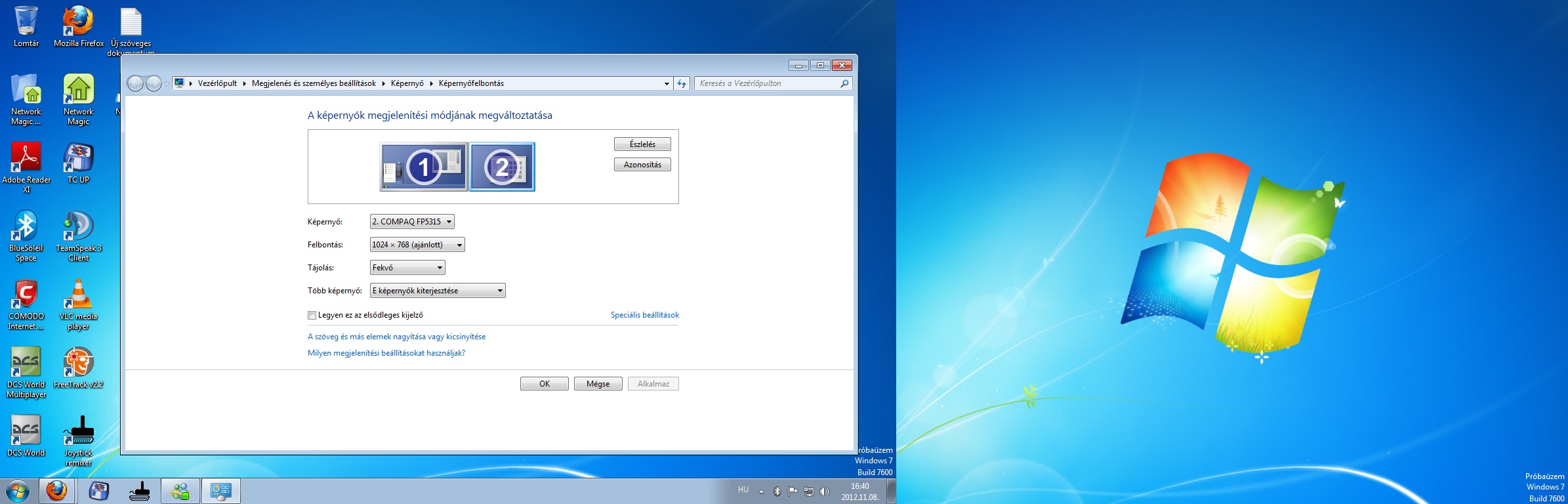Image resolution: width=1568 pixels, height=504 pixels.
Task: Expand the address bar history dropdown
Action: point(667,83)
